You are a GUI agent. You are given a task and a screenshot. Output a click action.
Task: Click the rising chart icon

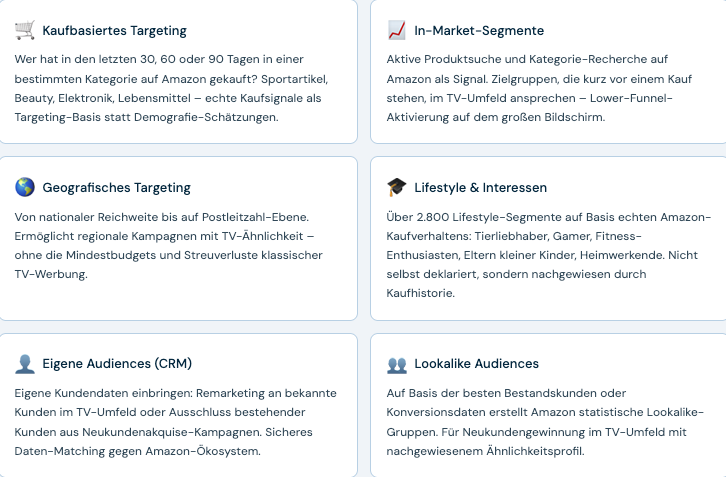click(397, 30)
